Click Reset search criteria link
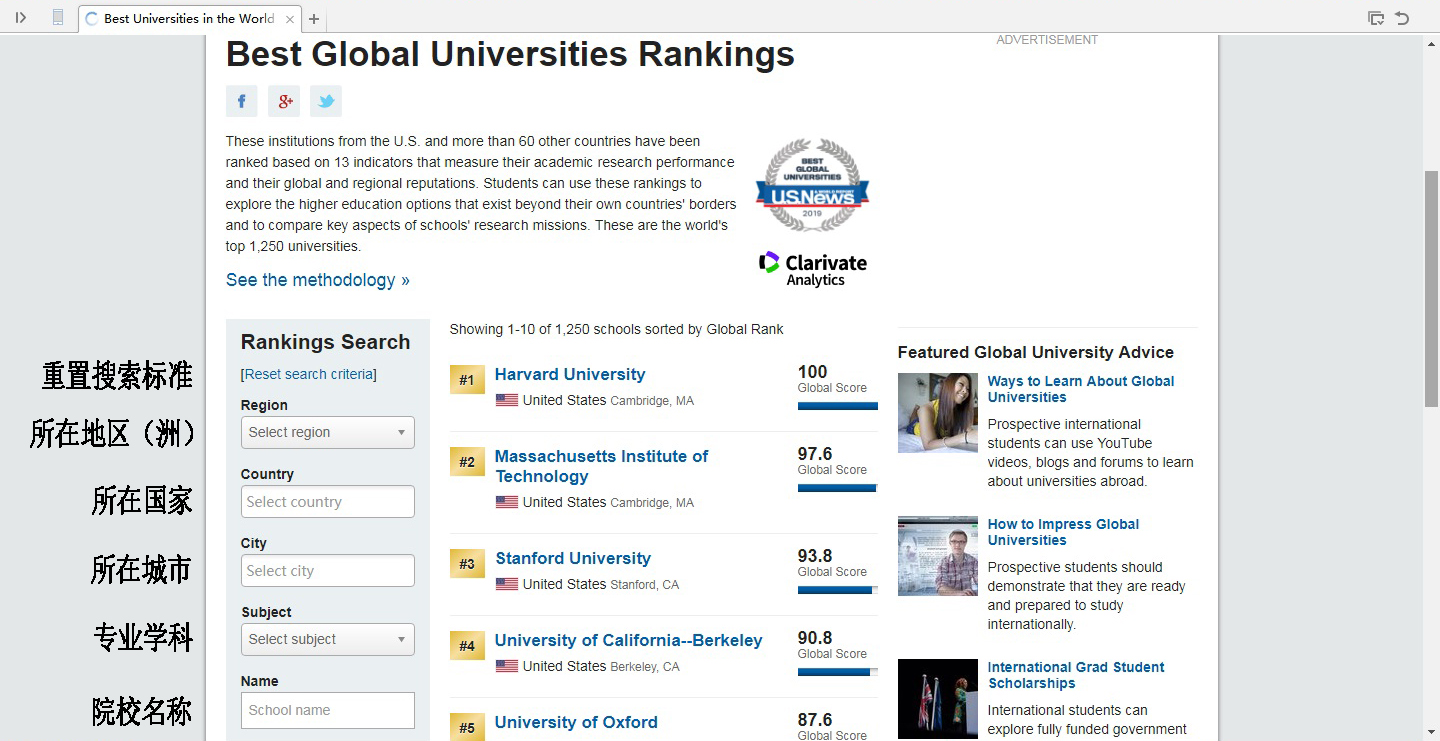Viewport: 1440px width, 741px height. click(310, 374)
